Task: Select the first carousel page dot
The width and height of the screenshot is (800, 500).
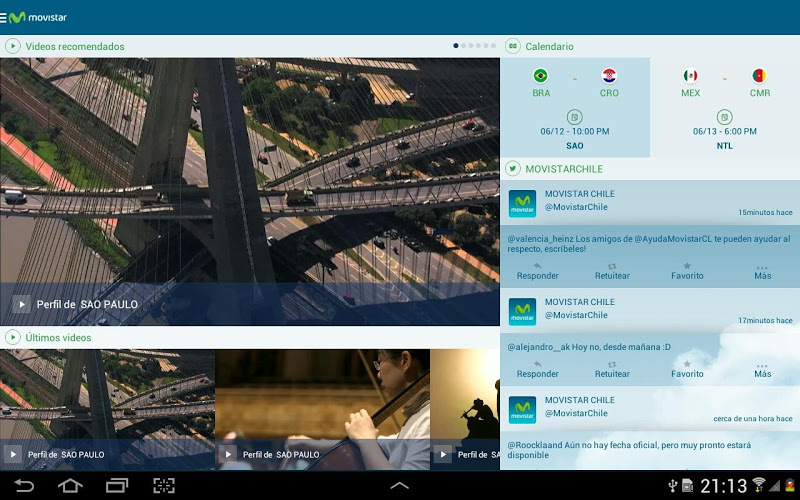Action: 456,46
